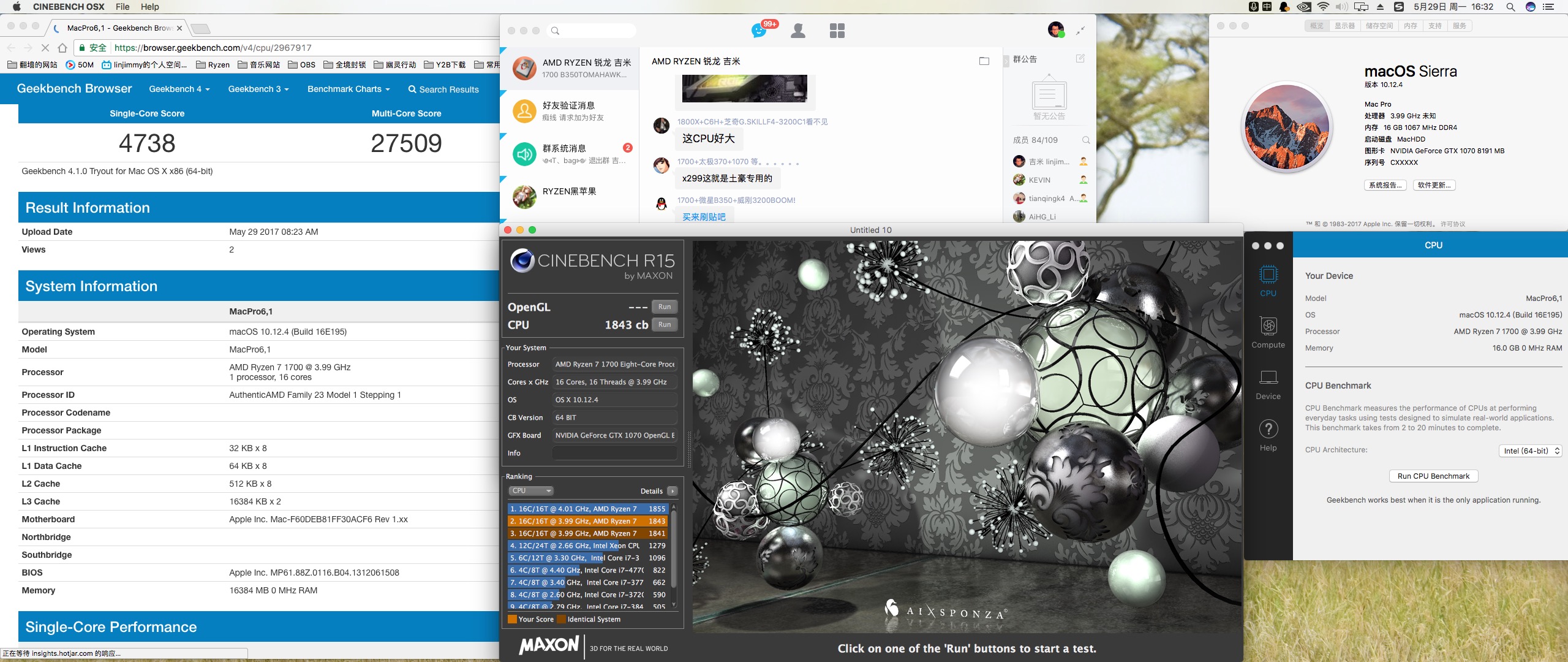Switch to the 显示器 tab in About This Mac

pos(1344,26)
